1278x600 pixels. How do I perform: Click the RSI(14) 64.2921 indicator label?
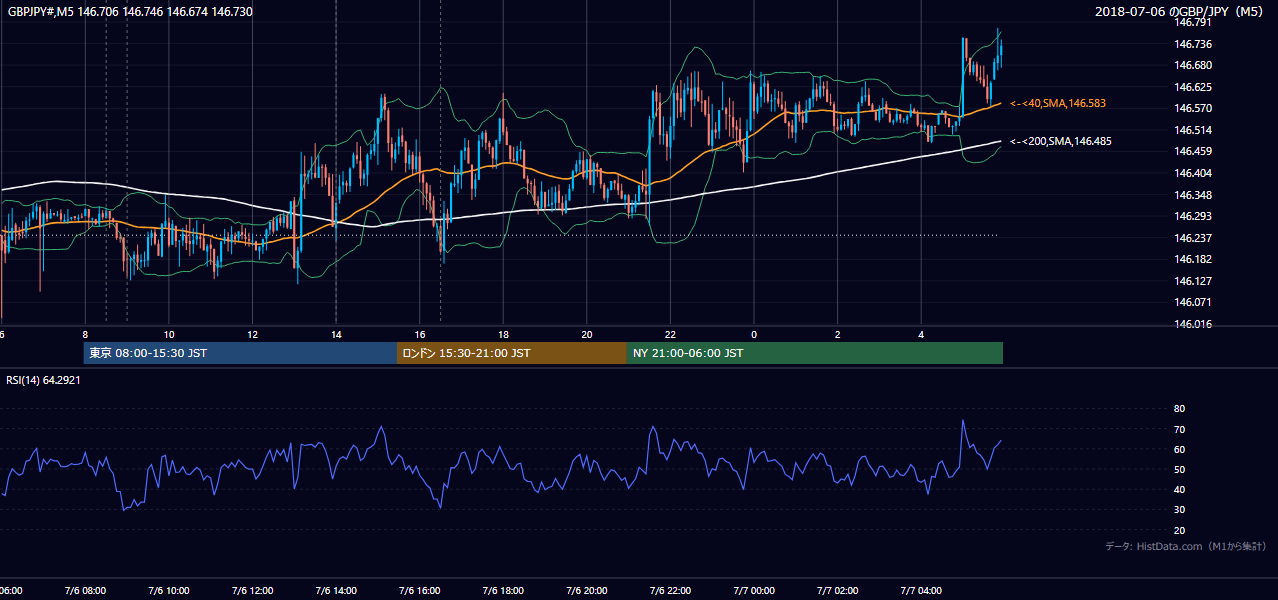tap(43, 380)
